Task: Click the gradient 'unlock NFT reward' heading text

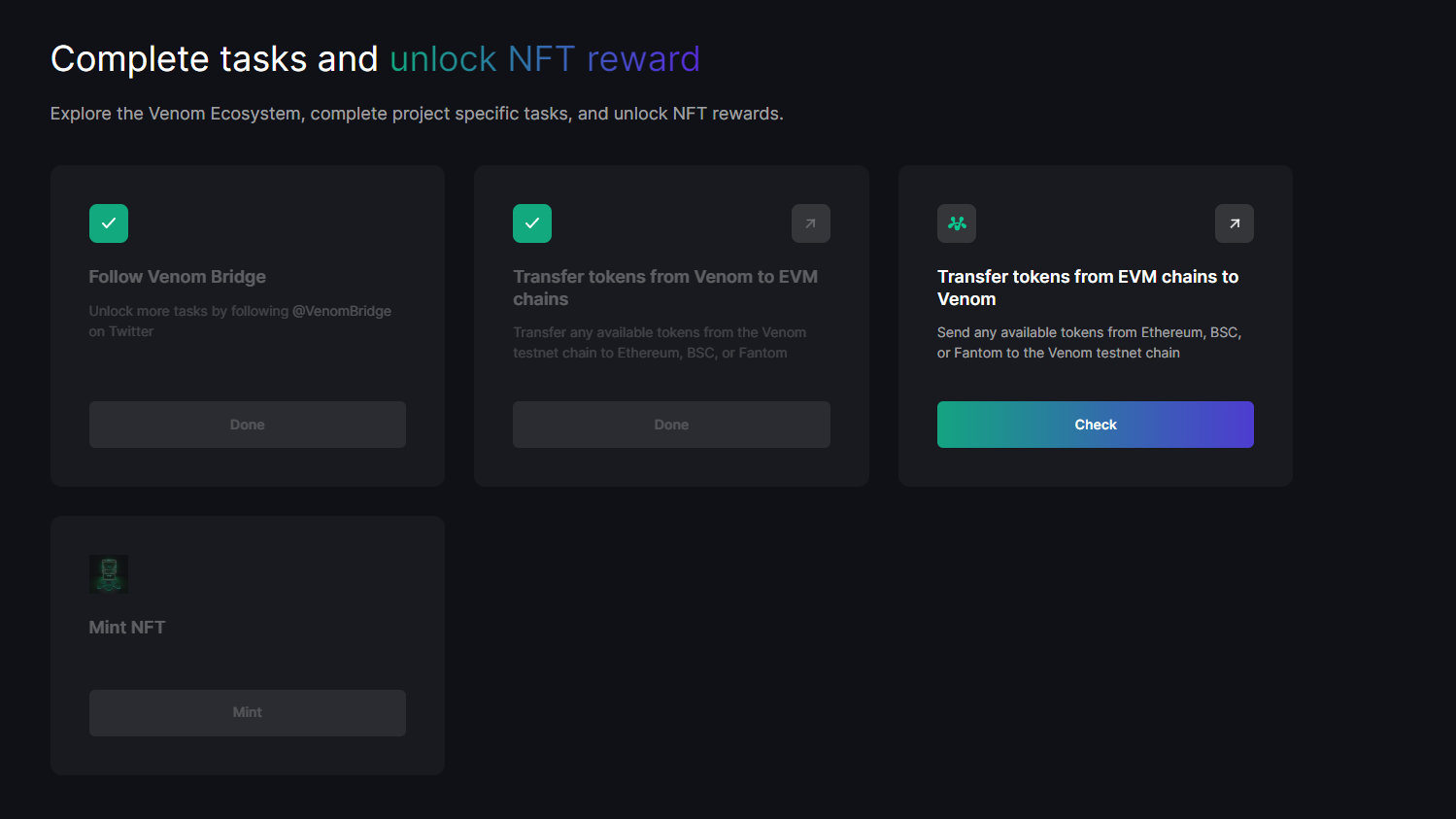Action: [545, 59]
